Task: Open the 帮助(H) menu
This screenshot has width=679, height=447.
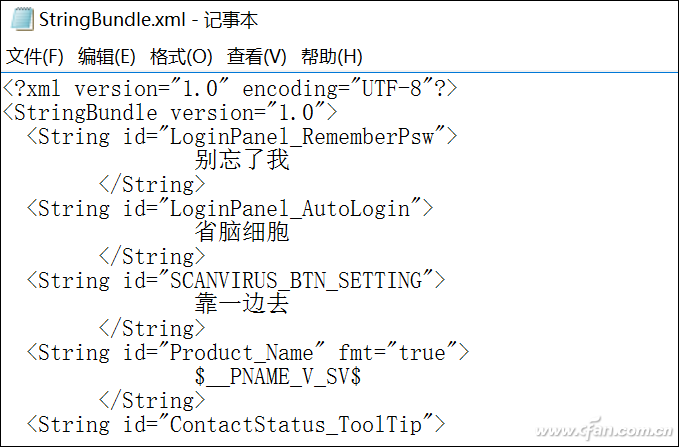Action: click(x=332, y=56)
